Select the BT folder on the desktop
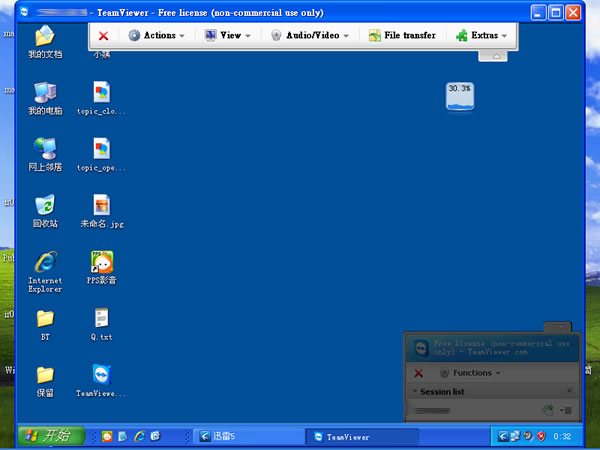600x450 pixels. pyautogui.click(x=45, y=319)
